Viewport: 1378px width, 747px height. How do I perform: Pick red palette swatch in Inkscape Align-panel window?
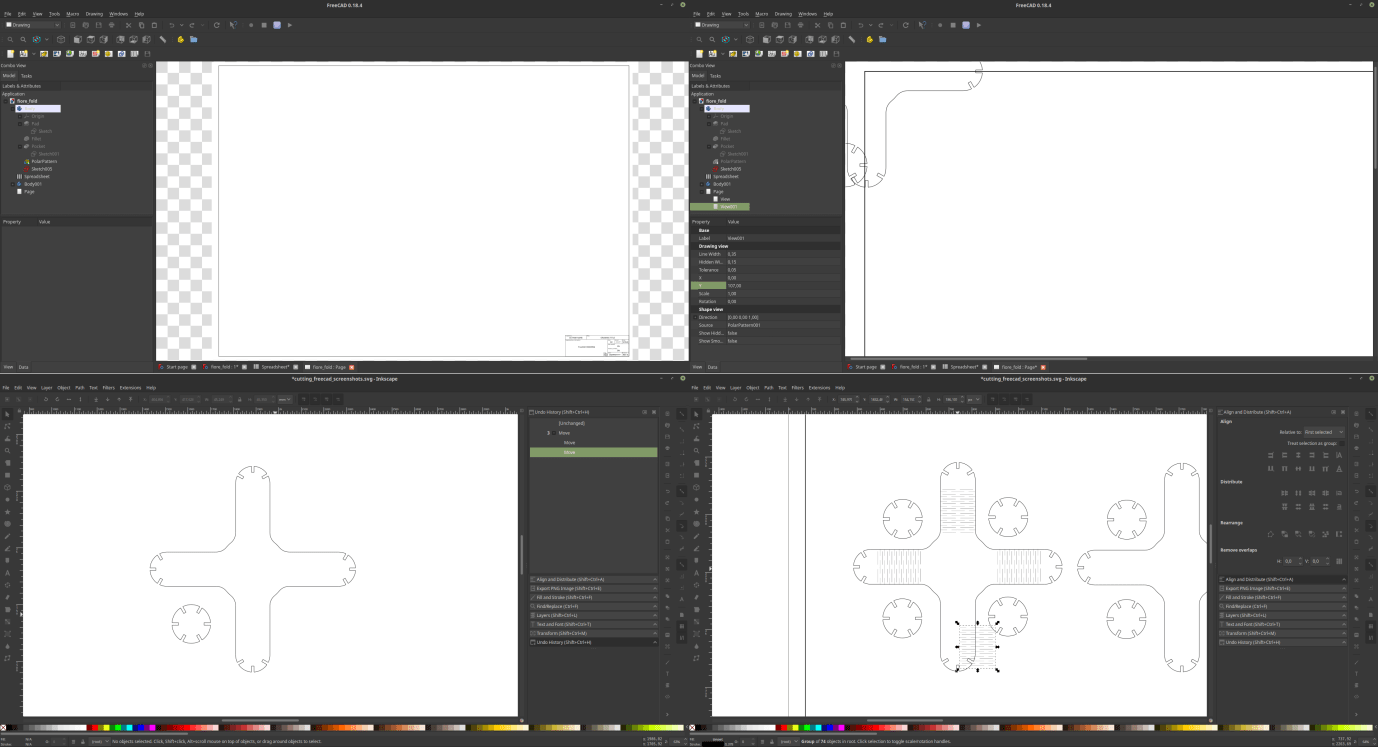click(x=784, y=727)
